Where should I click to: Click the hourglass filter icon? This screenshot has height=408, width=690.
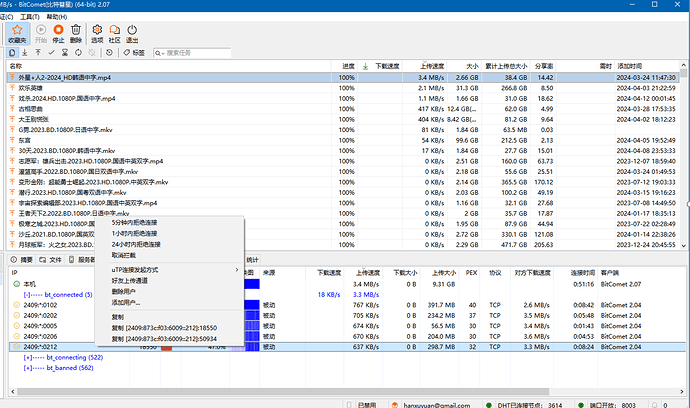pyautogui.click(x=65, y=53)
